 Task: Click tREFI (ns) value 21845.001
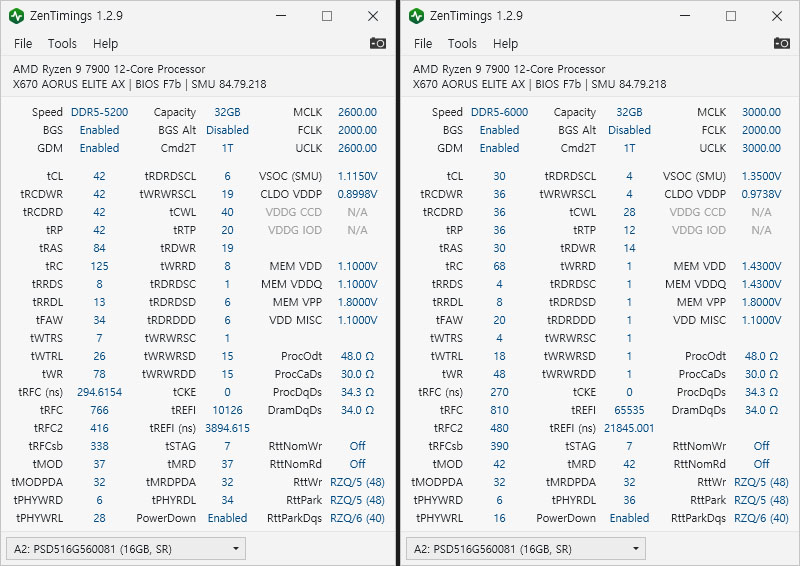click(629, 428)
